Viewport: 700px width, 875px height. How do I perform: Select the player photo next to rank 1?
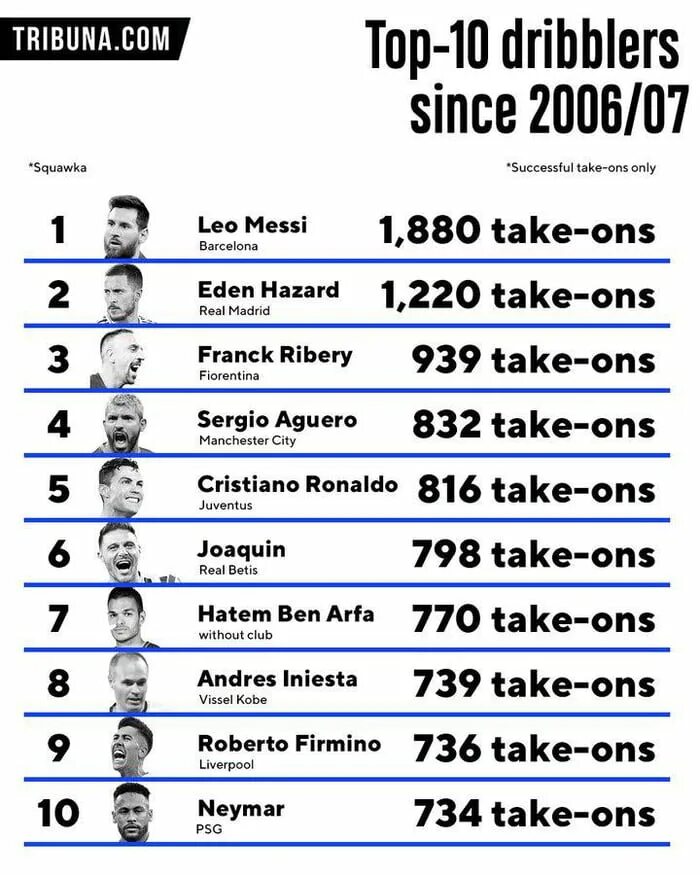[127, 227]
